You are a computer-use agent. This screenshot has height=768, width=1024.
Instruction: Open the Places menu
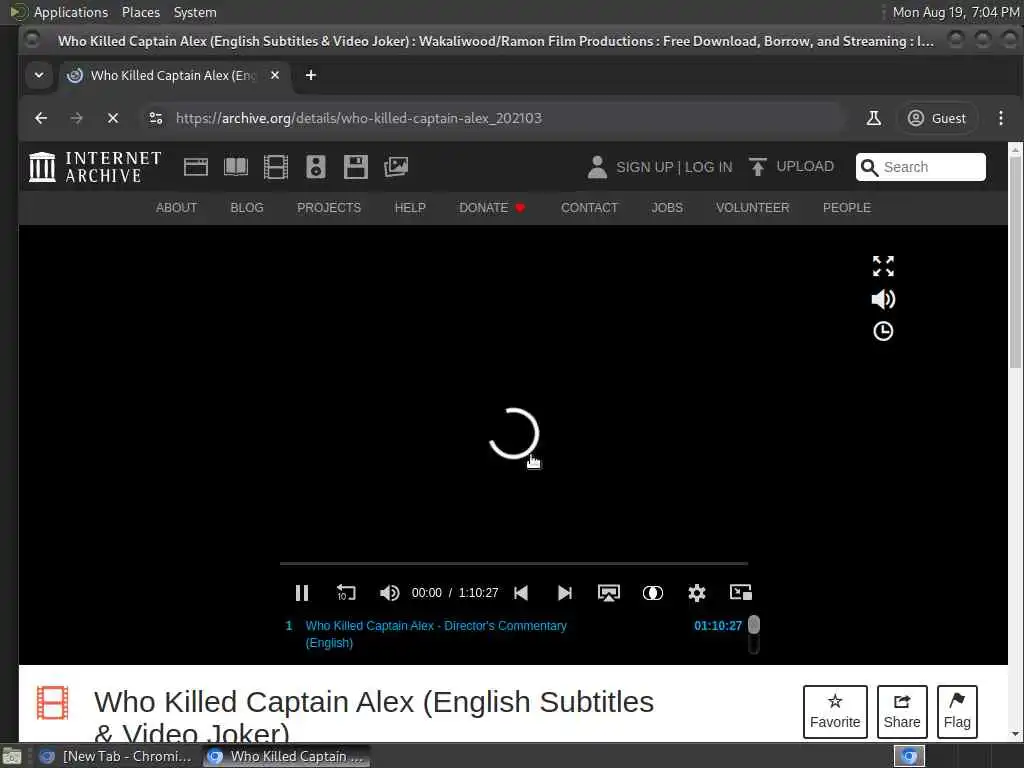click(x=141, y=12)
